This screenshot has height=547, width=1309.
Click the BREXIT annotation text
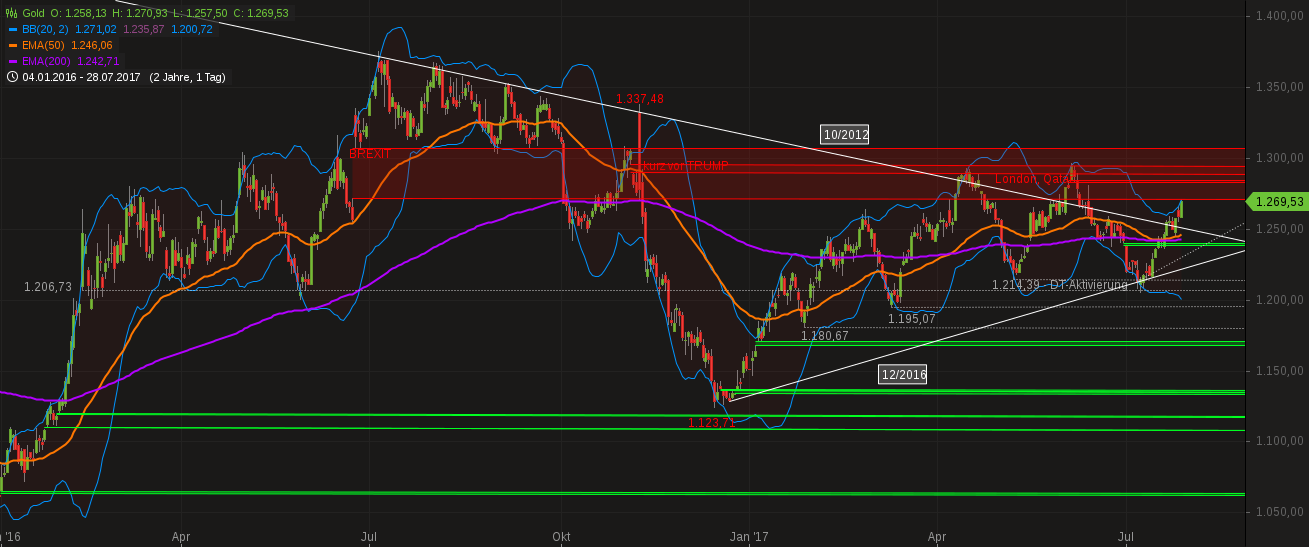pos(370,154)
